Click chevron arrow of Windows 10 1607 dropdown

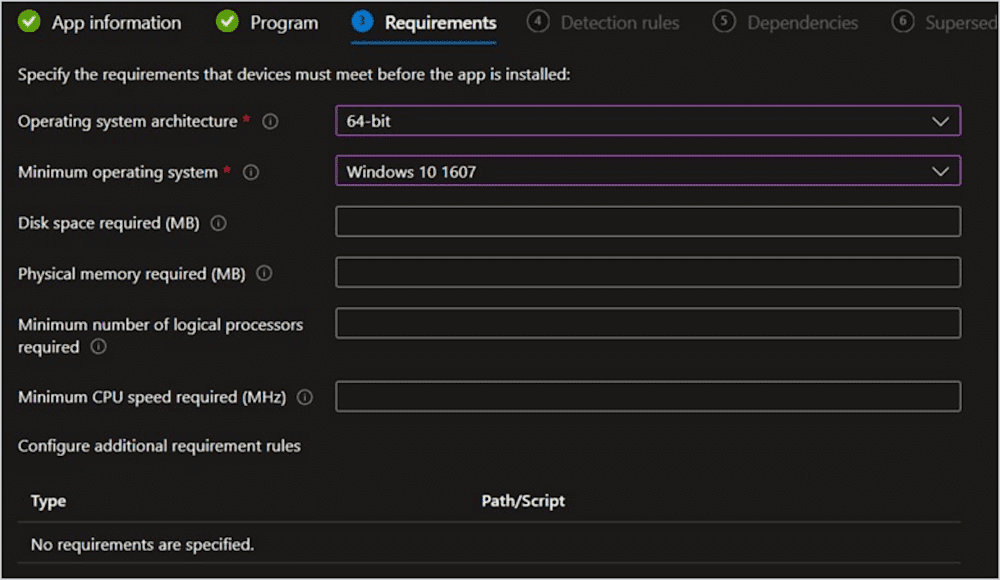[x=940, y=172]
